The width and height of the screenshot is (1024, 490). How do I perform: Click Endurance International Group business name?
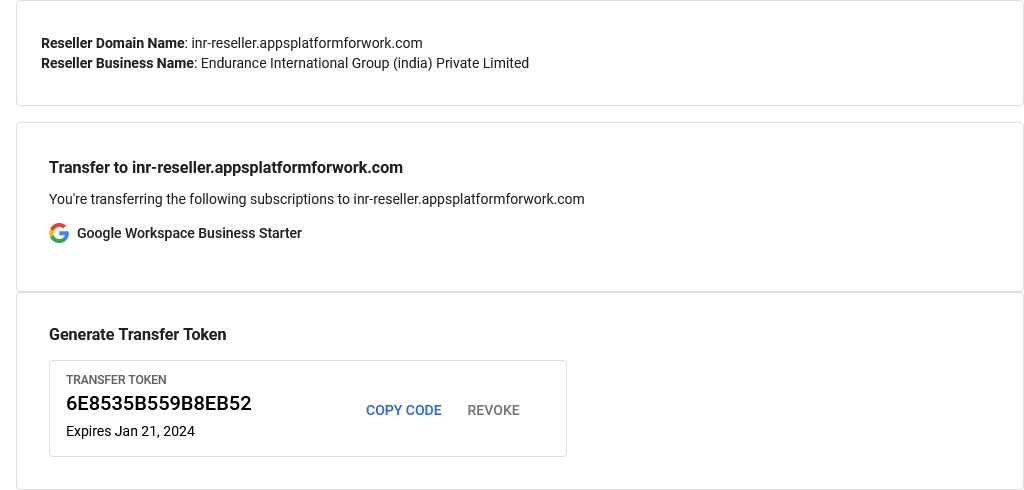(x=365, y=63)
